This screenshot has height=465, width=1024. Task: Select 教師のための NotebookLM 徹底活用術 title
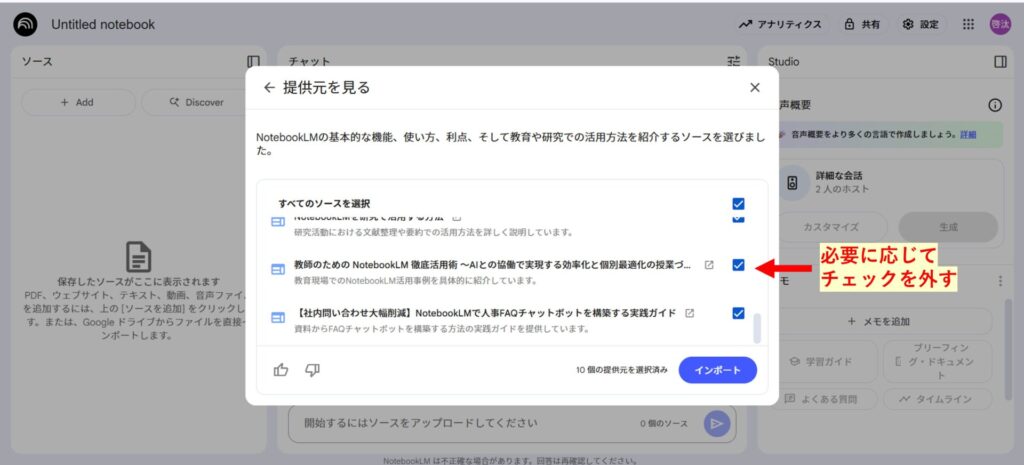click(x=492, y=265)
